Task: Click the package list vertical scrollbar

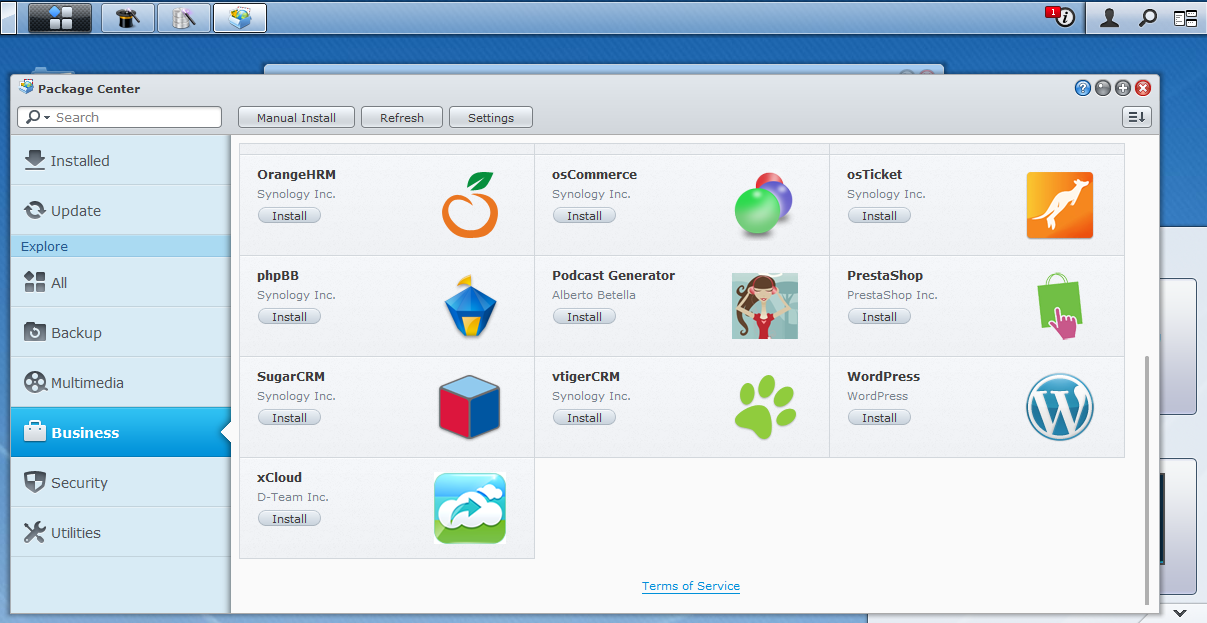Action: point(1146,478)
